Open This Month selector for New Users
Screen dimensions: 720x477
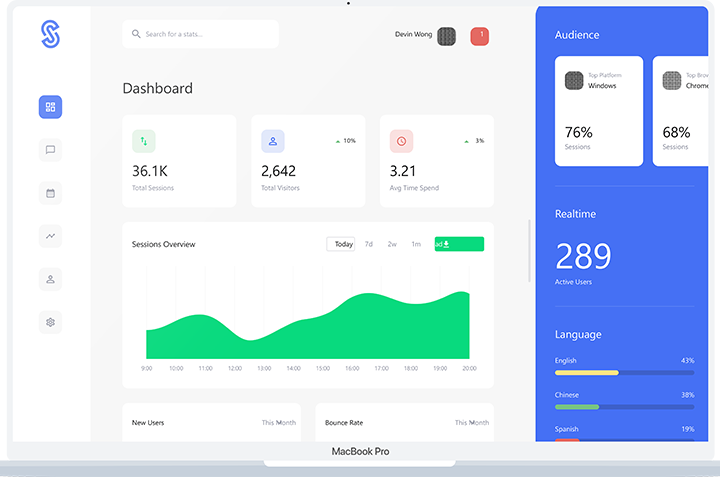coord(279,423)
